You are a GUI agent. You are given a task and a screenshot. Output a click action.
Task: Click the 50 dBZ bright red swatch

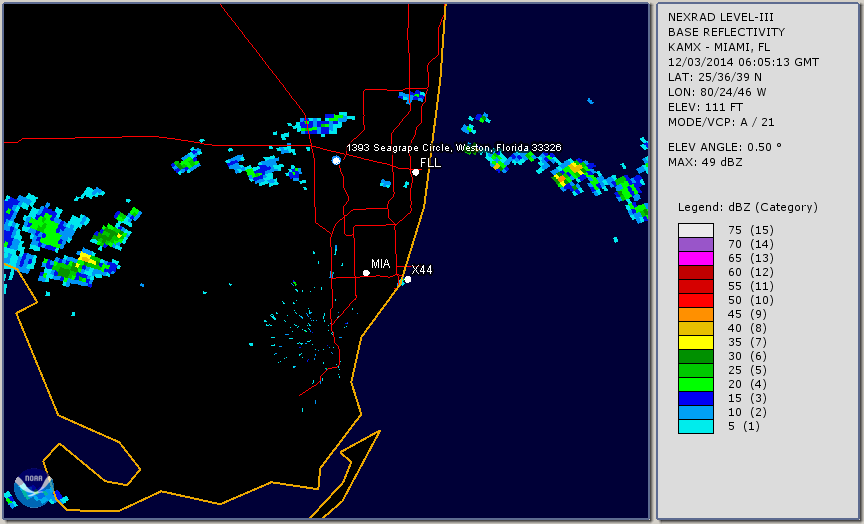(x=696, y=300)
